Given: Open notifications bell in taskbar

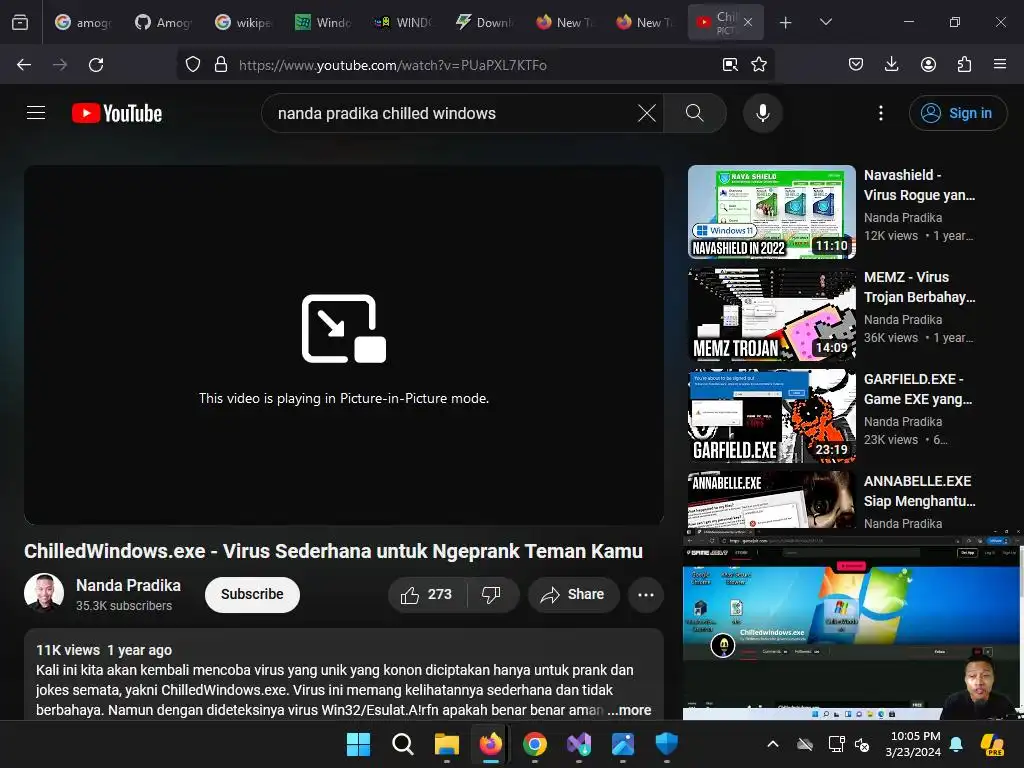Looking at the screenshot, I should point(956,744).
